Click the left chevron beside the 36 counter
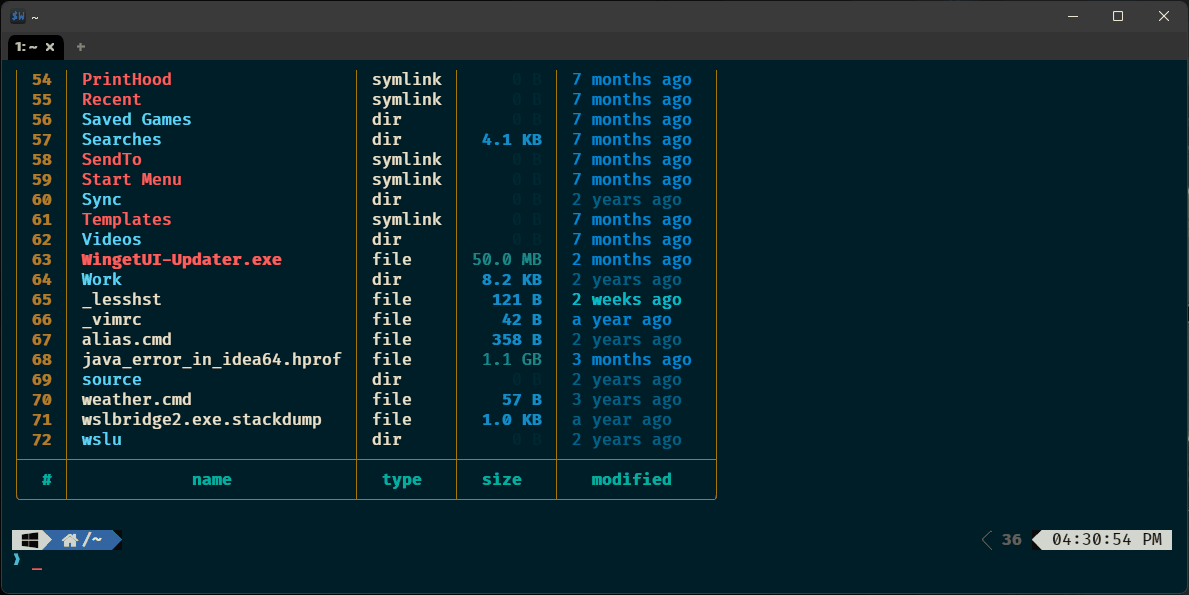1189x595 pixels. 986,539
